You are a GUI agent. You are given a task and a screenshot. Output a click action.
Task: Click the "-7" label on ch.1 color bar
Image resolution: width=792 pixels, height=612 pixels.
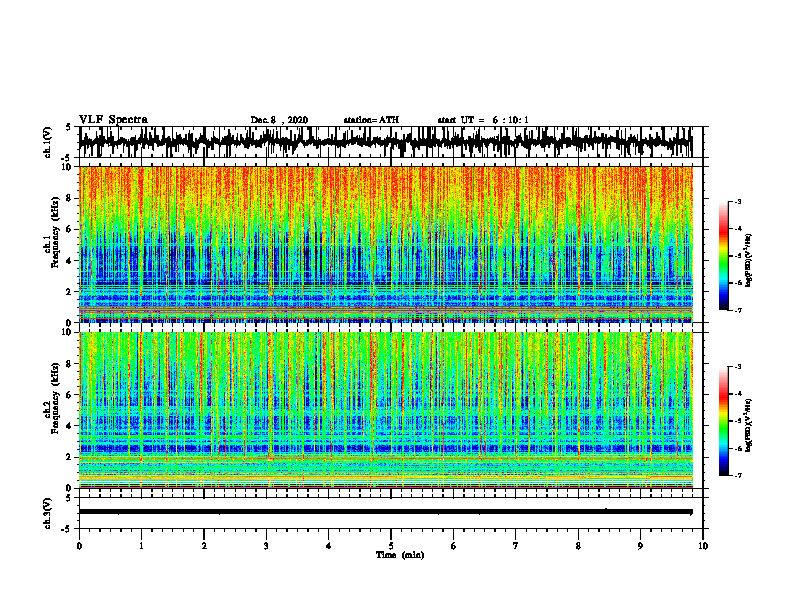pyautogui.click(x=737, y=310)
